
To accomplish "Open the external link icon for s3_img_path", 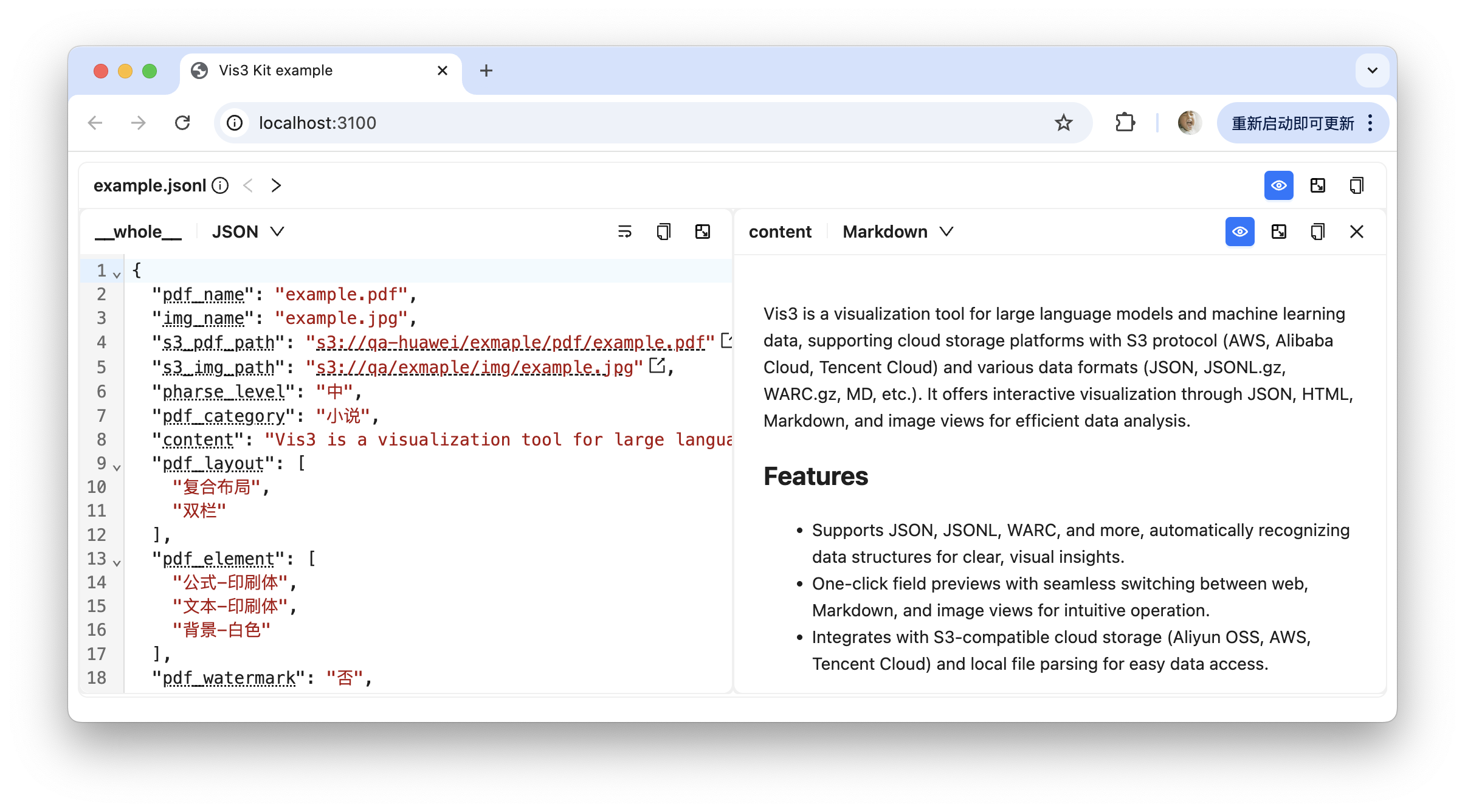I will pos(657,366).
